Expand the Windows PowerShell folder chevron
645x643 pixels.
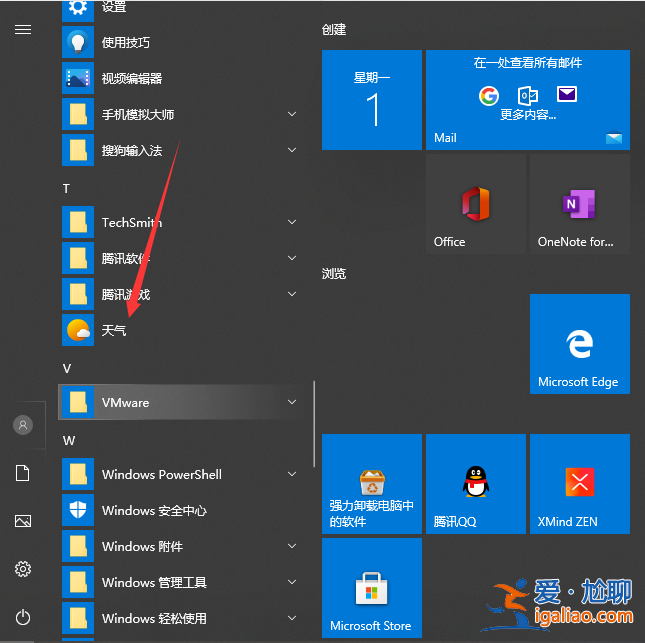[292, 474]
